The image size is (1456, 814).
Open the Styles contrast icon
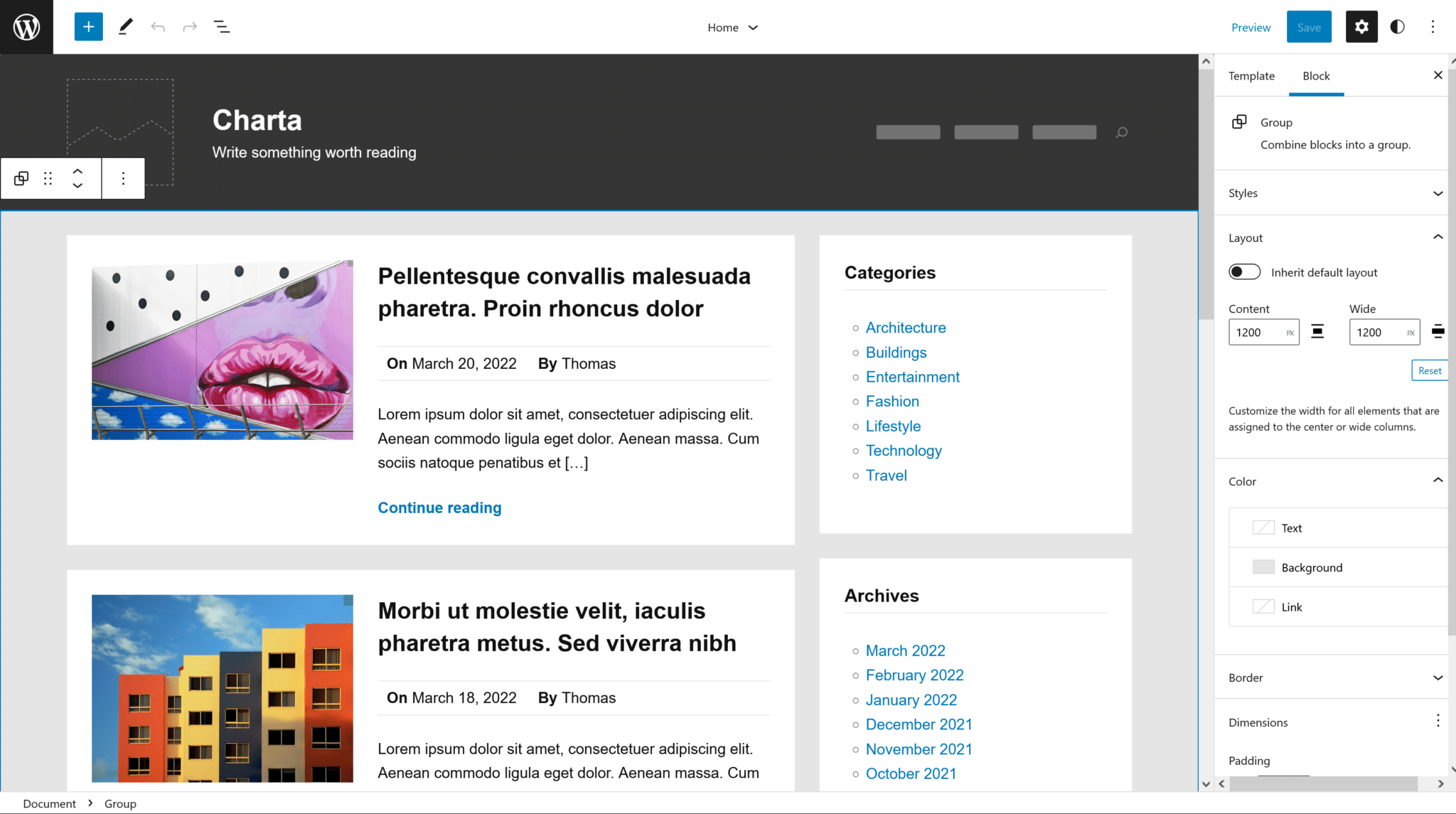click(1397, 26)
